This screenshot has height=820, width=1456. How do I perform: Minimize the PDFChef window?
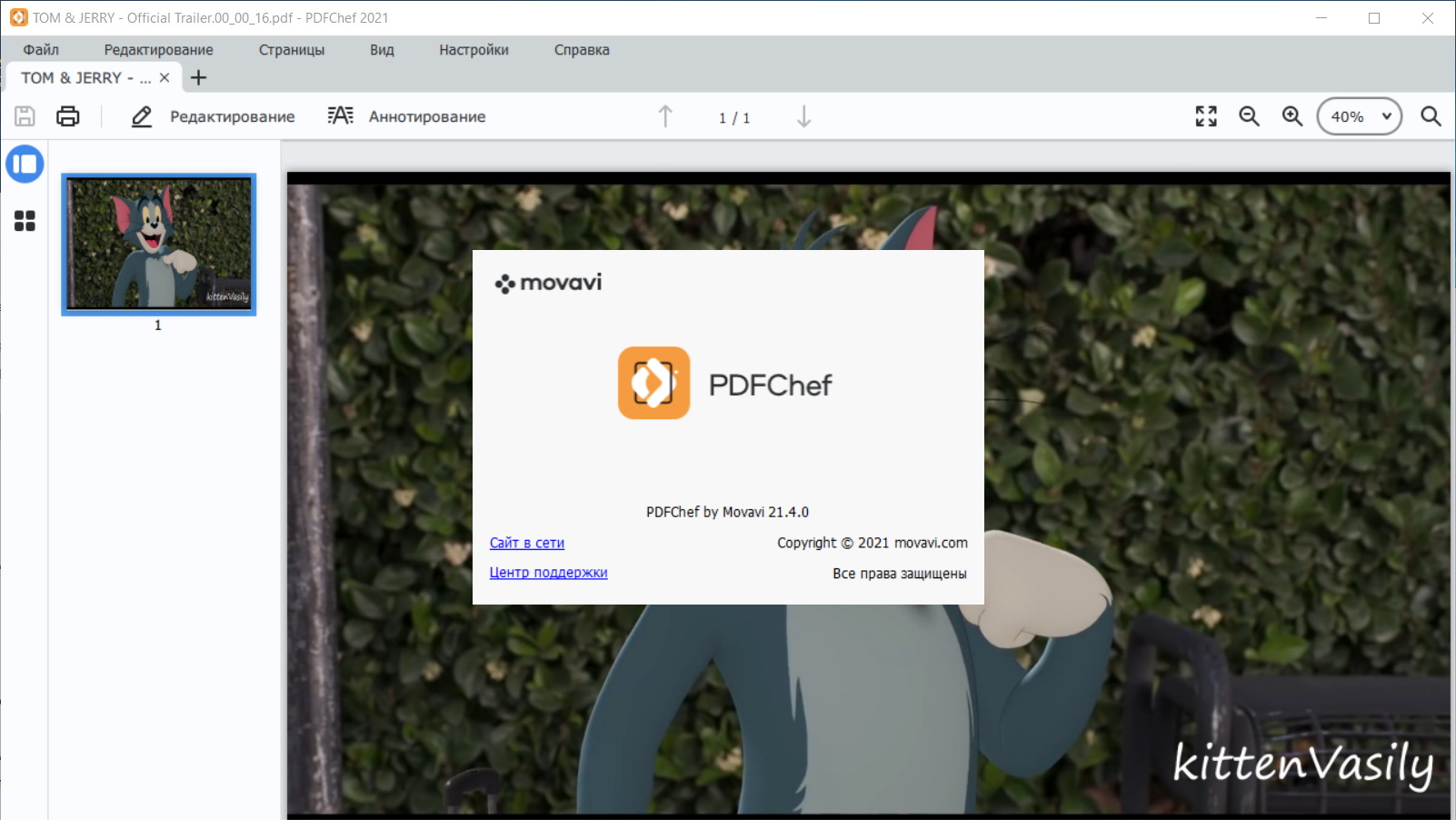click(x=1321, y=17)
